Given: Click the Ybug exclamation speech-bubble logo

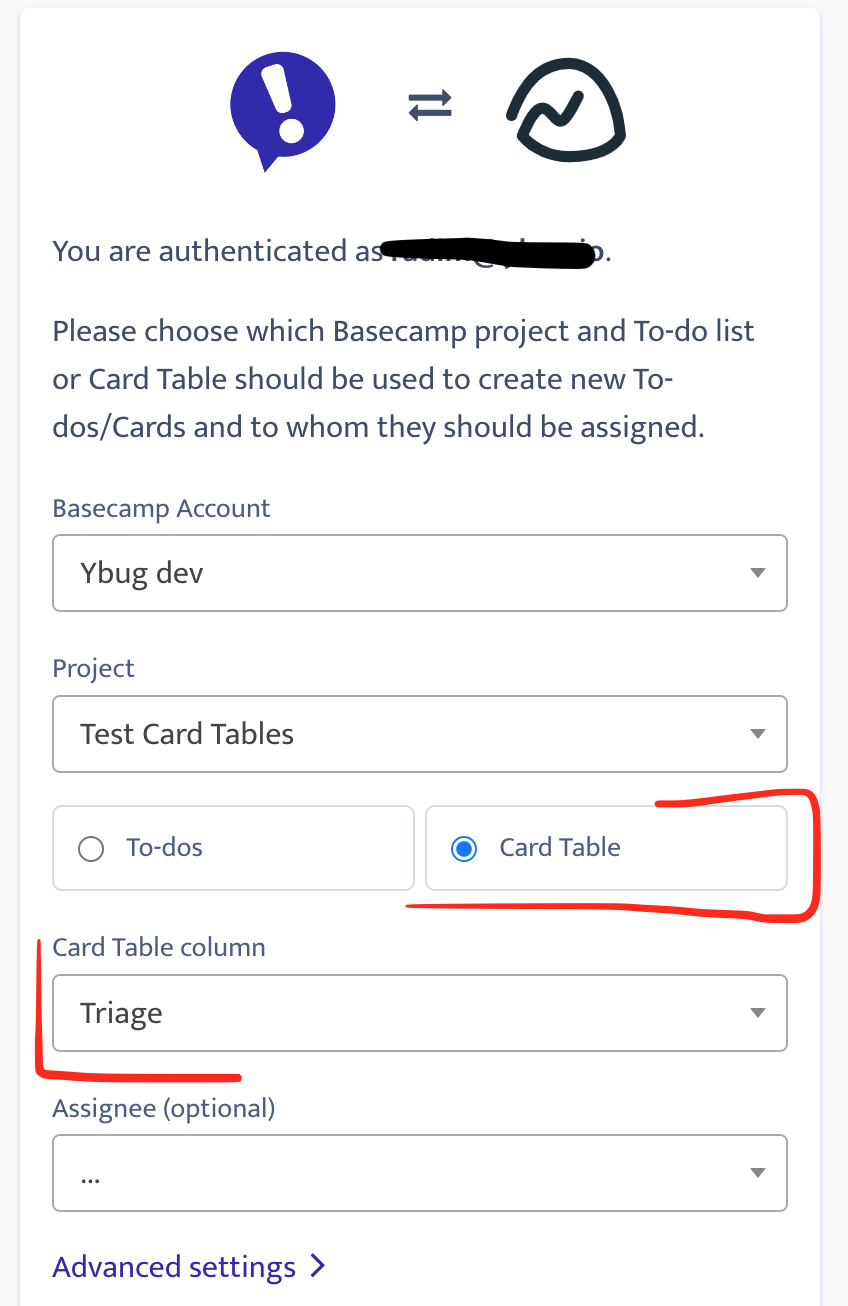Looking at the screenshot, I should pos(282,108).
